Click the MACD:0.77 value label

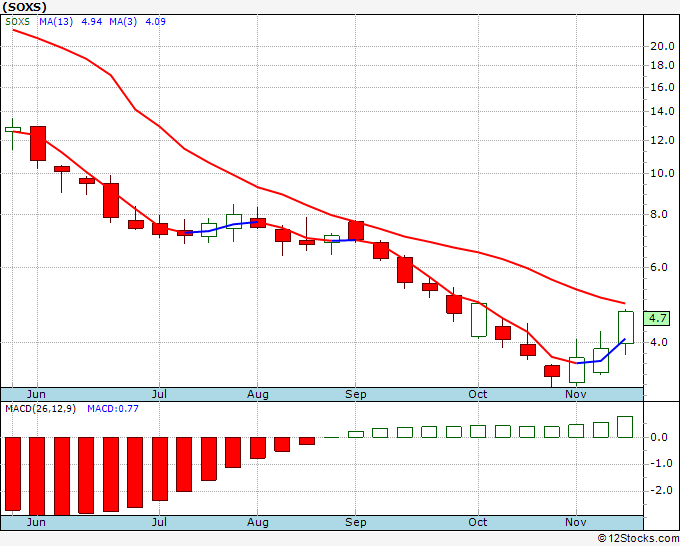pyautogui.click(x=113, y=409)
